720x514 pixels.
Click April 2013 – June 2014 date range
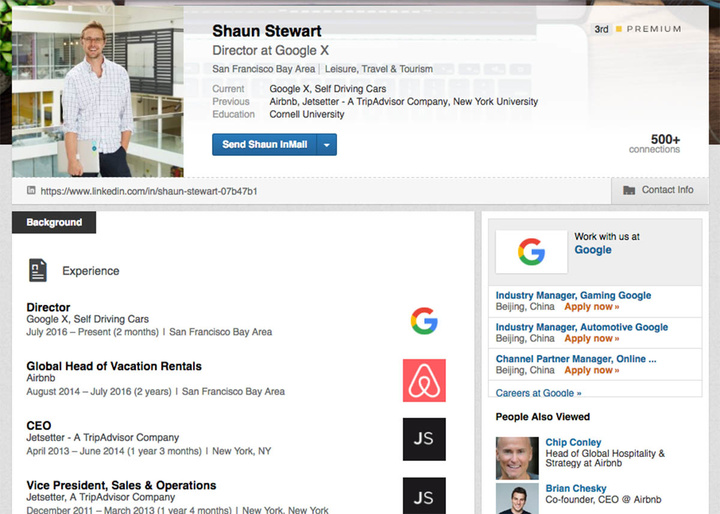(114, 451)
